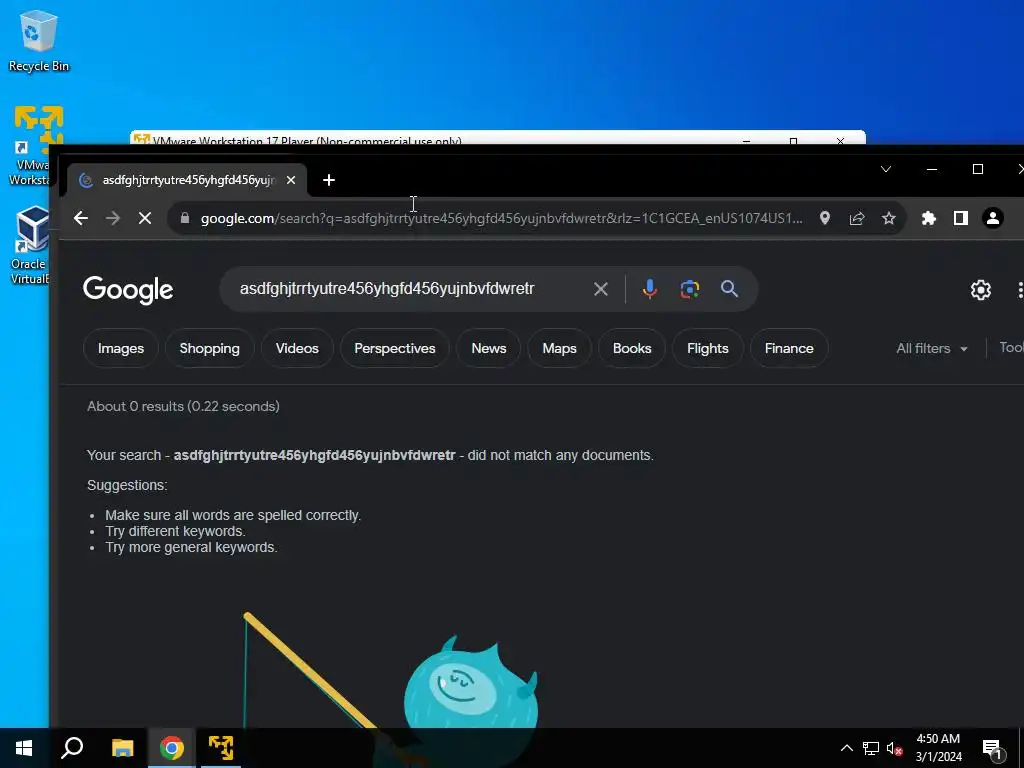Minimize the Chrome window
This screenshot has width=1024, height=768.
[x=932, y=169]
